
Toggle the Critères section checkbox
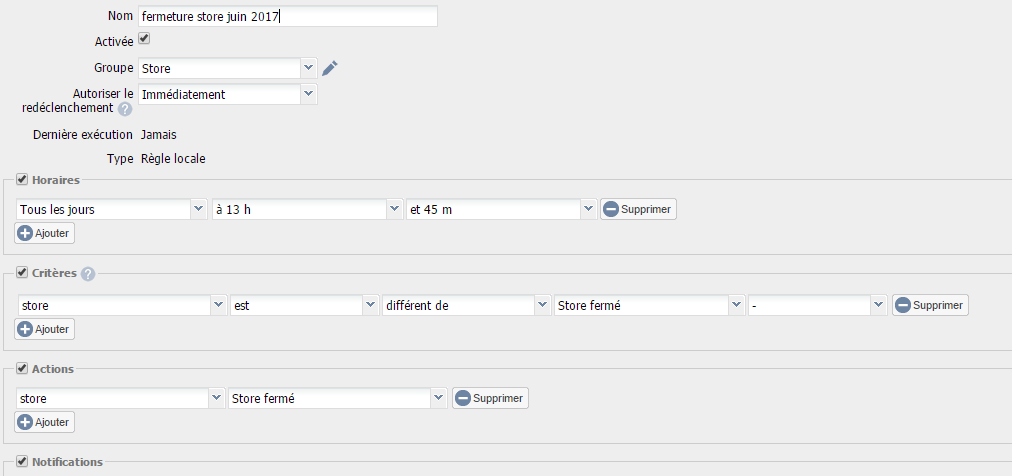click(x=22, y=273)
